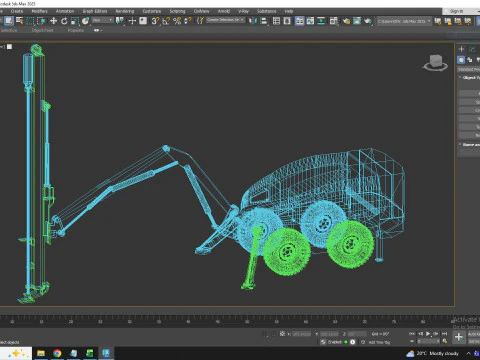This screenshot has height=360, width=480.
Task: Open the Graph Editors menu
Action: 95,11
